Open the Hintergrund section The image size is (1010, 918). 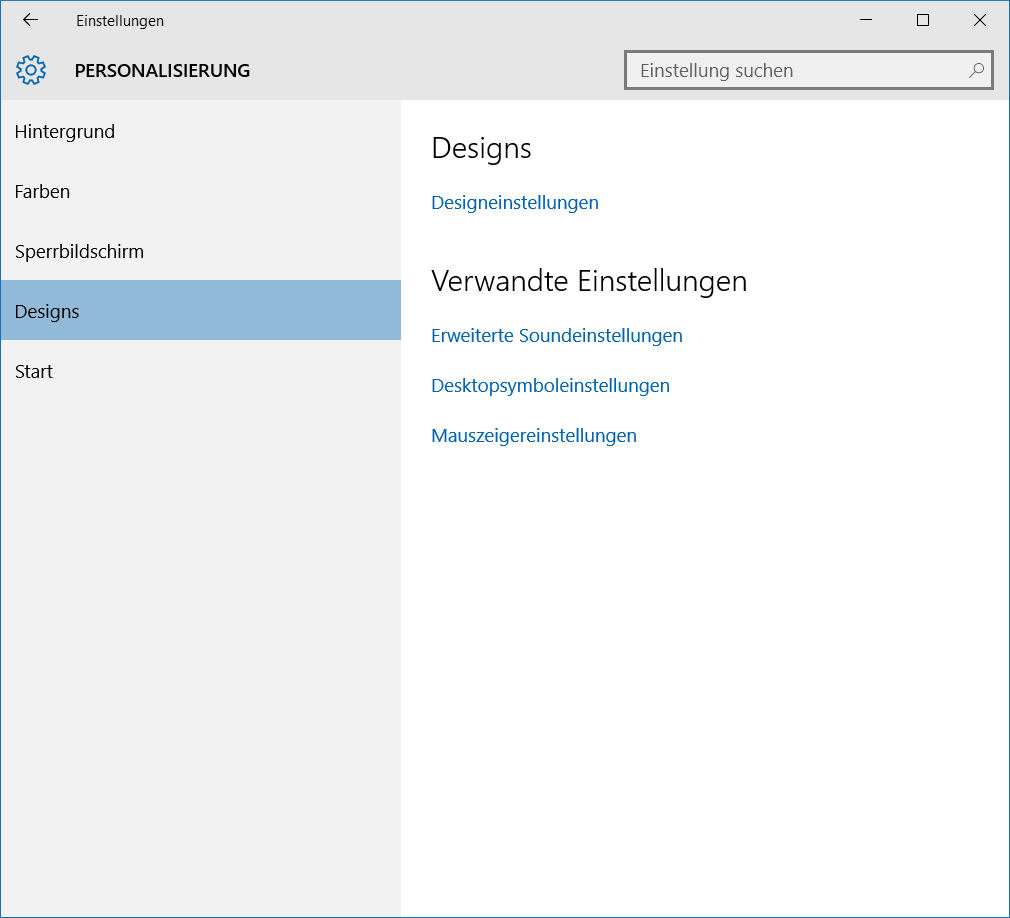click(x=65, y=131)
